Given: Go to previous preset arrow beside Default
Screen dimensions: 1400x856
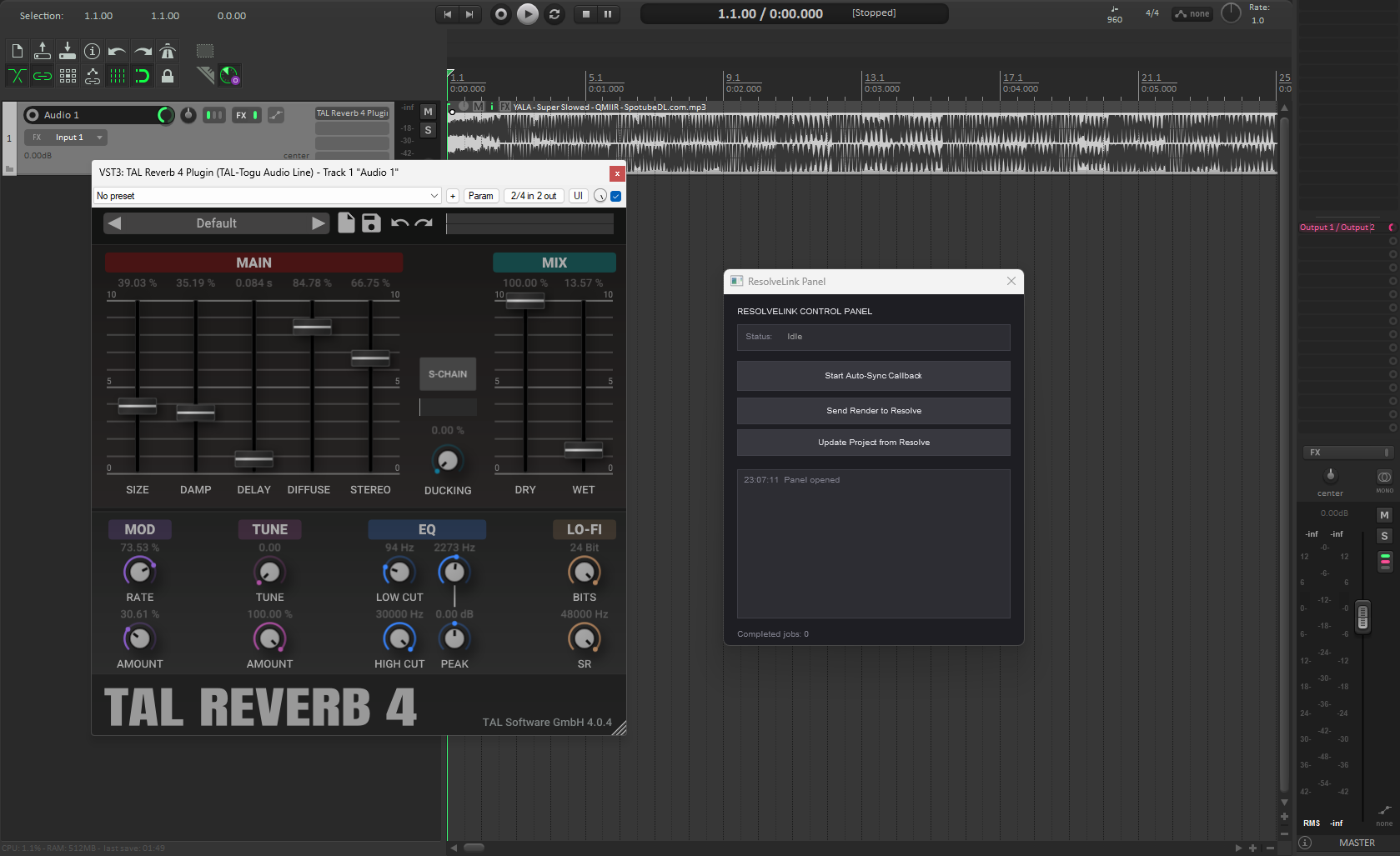Looking at the screenshot, I should point(115,223).
